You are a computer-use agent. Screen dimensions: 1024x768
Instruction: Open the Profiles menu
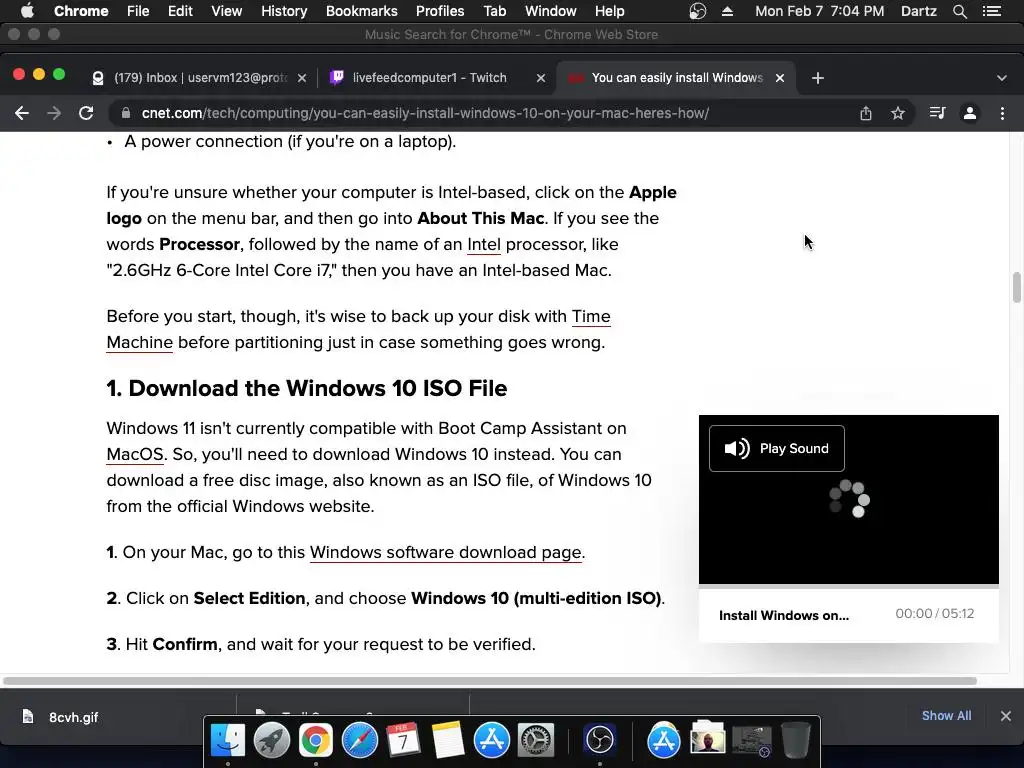440,11
